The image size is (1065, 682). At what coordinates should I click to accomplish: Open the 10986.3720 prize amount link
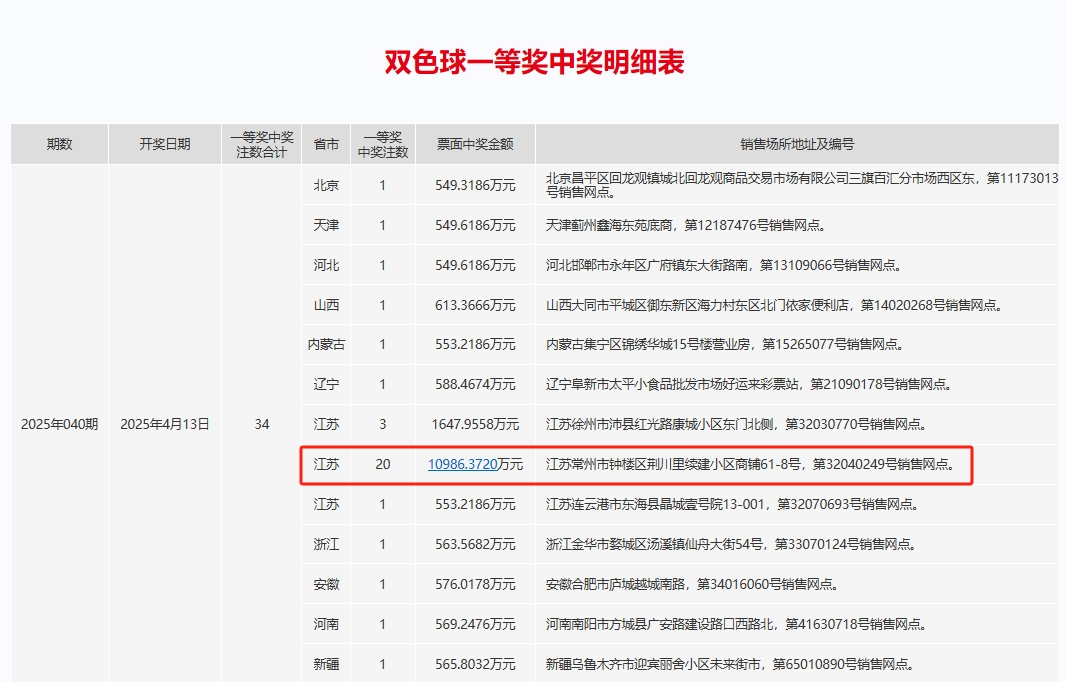pos(463,465)
